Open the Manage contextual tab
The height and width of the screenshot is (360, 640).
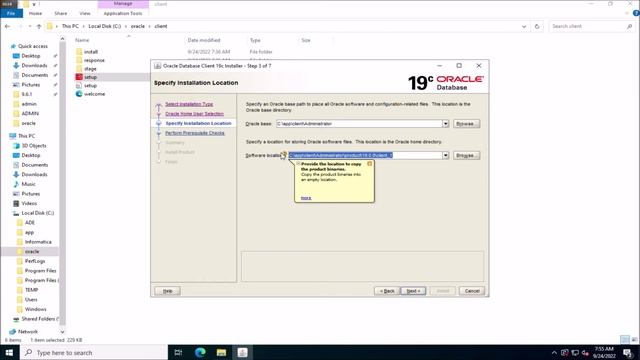(x=123, y=4)
